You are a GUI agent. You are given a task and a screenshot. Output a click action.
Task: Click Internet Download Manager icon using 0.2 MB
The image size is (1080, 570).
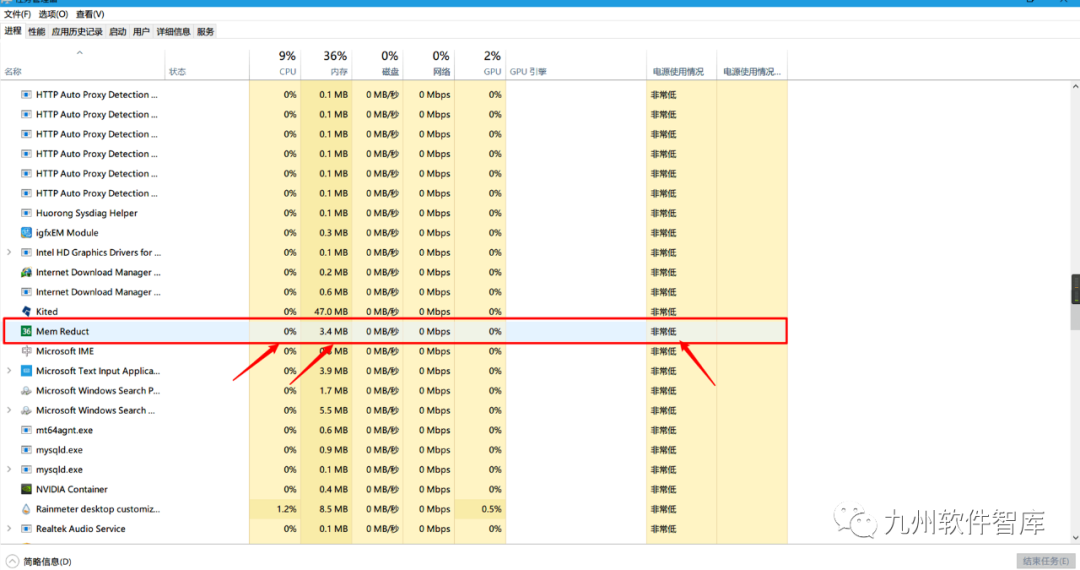coord(26,272)
